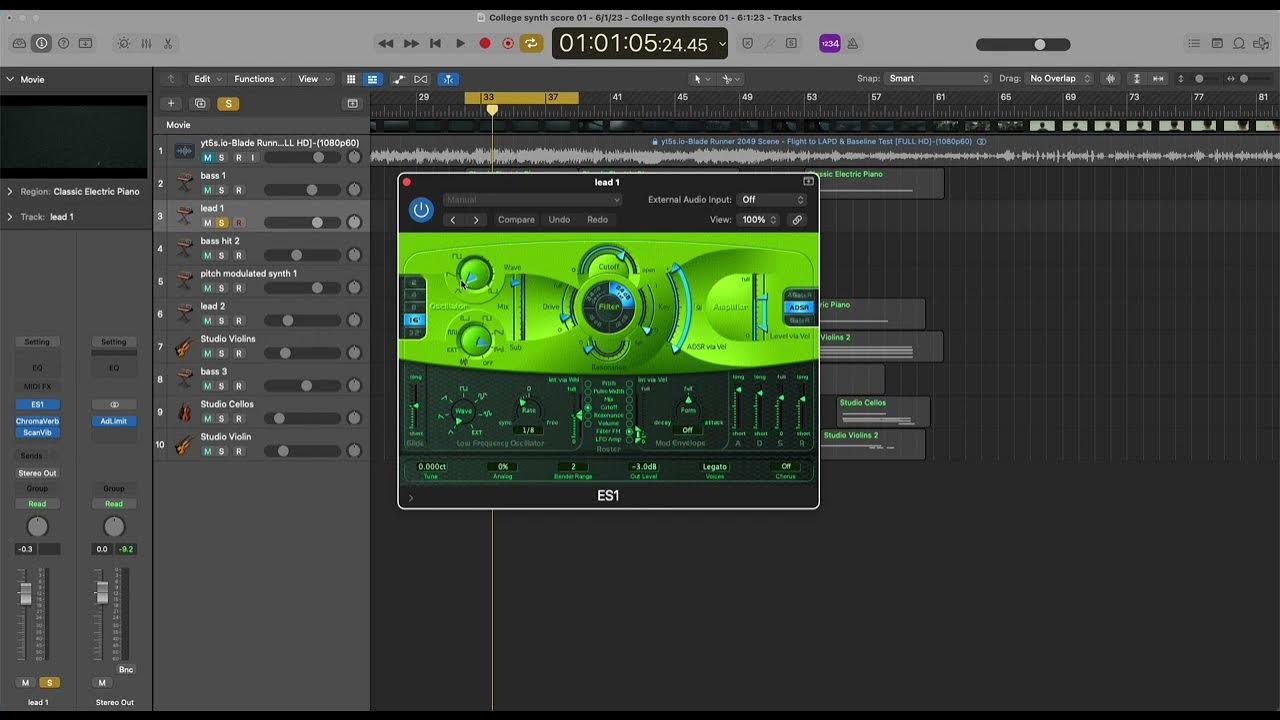
Task: Expand the Track: lead 1 disclosure
Action: tap(10, 217)
